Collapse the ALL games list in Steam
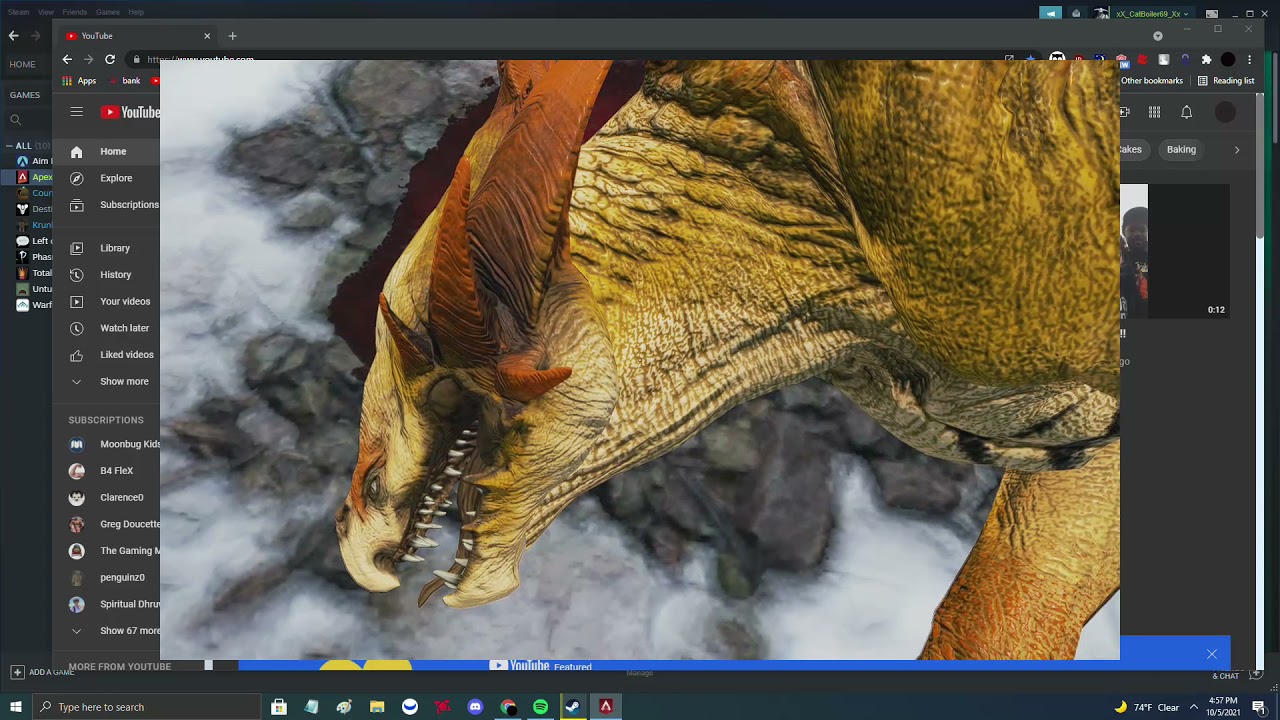The height and width of the screenshot is (720, 1280). click(11, 146)
